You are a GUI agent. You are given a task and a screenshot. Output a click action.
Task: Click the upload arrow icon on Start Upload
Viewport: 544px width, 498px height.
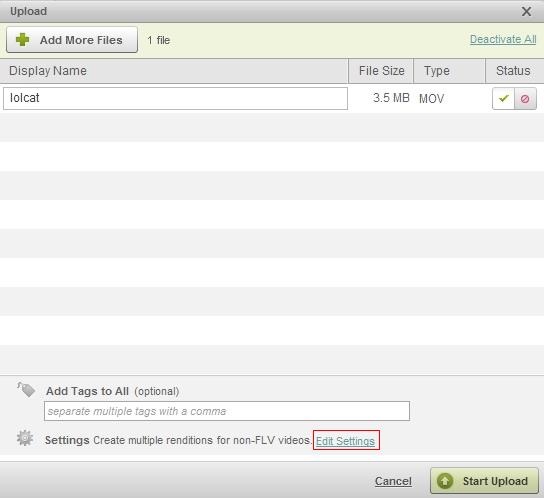coord(445,481)
